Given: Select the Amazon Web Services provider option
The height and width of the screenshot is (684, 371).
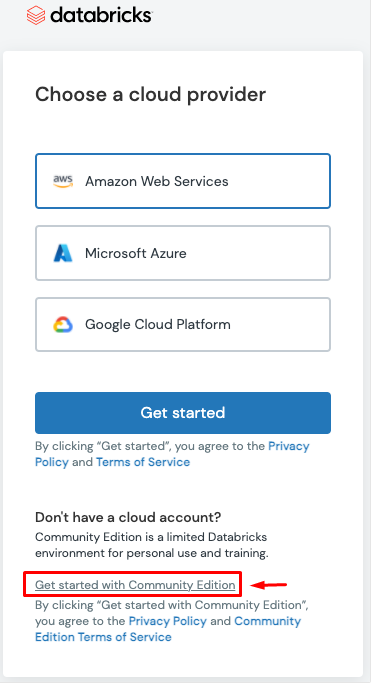Looking at the screenshot, I should coord(183,181).
